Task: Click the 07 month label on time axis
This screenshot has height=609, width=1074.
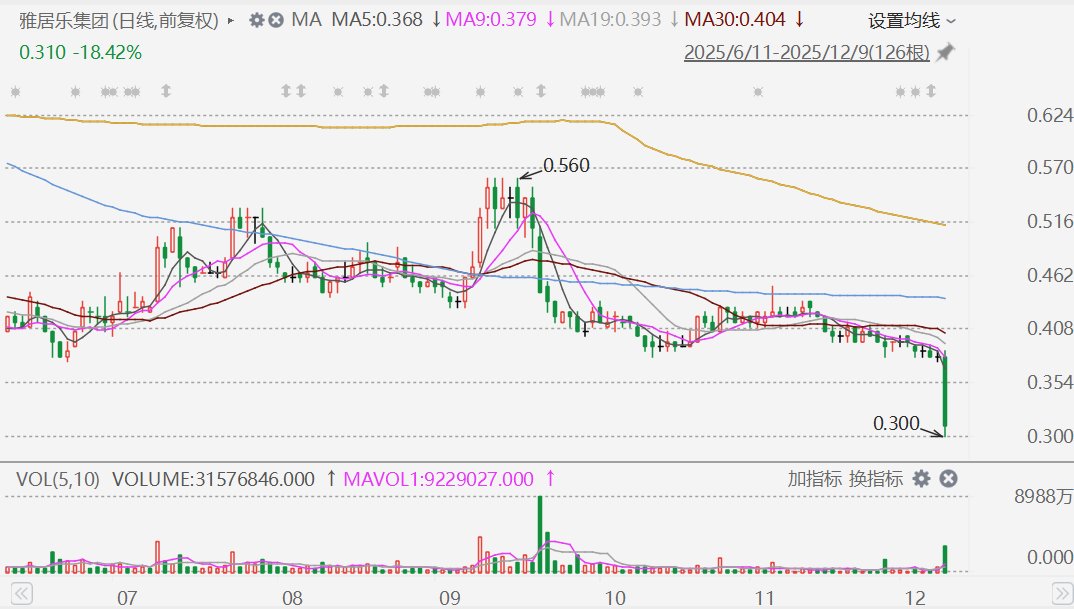Action: [x=127, y=598]
